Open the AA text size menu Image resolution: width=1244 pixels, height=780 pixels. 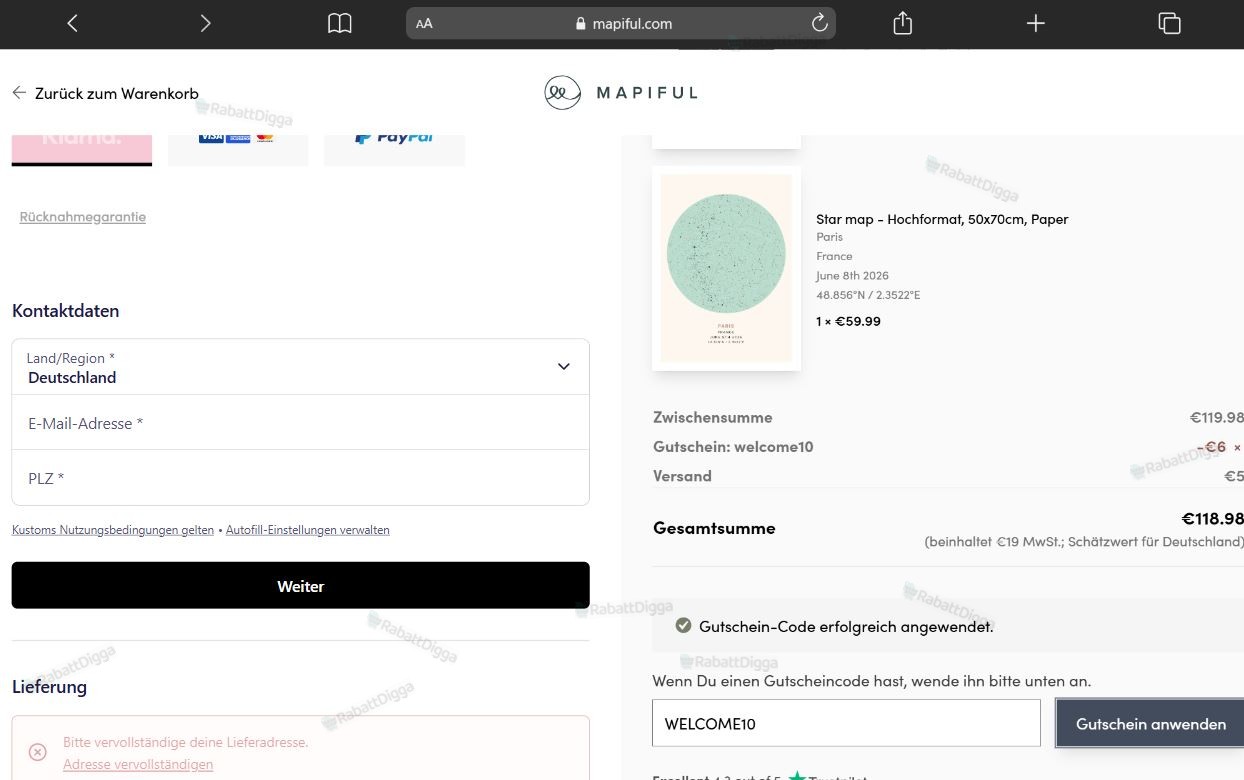click(425, 24)
